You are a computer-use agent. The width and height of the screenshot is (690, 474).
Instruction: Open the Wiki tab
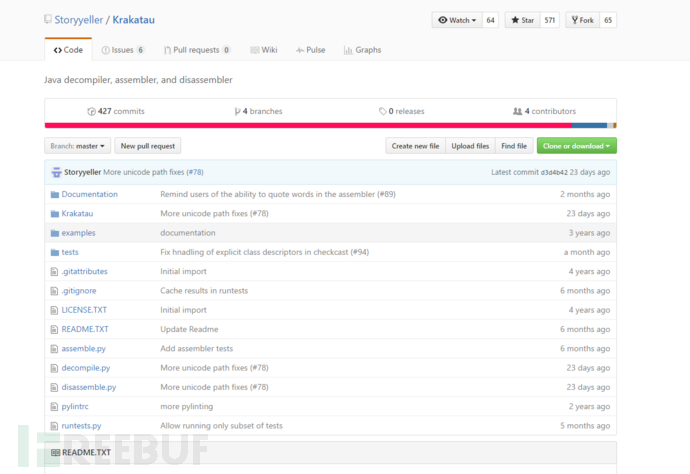click(264, 50)
